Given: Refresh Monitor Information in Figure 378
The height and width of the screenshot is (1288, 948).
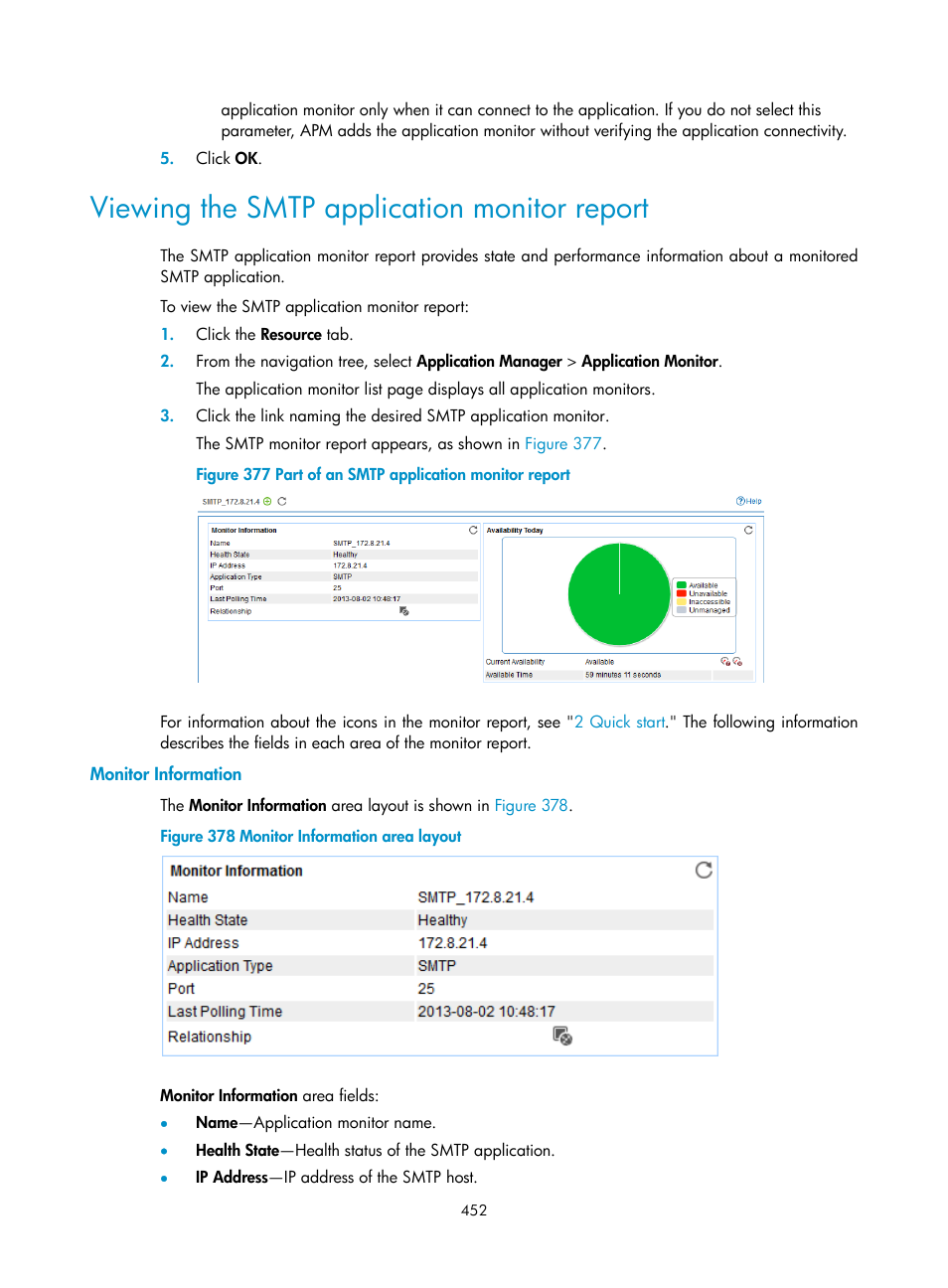Looking at the screenshot, I should click(x=704, y=871).
